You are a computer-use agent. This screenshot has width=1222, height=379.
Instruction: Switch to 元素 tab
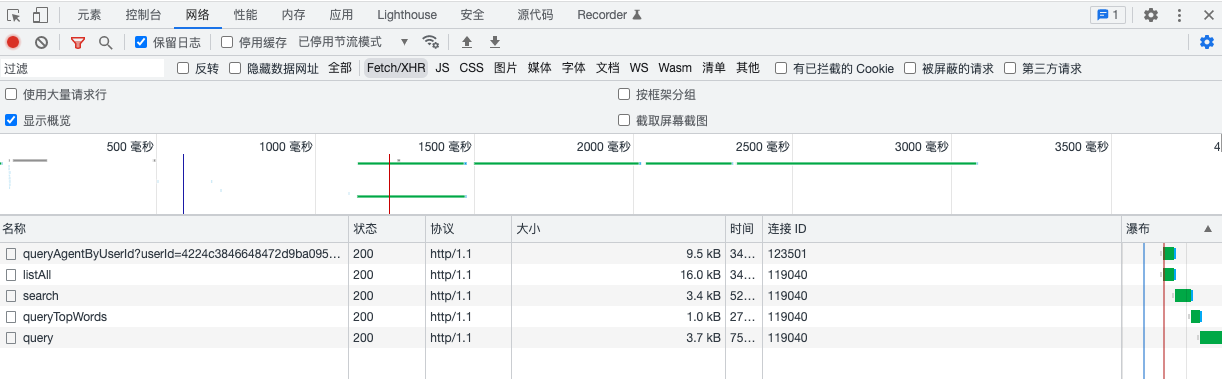point(89,15)
